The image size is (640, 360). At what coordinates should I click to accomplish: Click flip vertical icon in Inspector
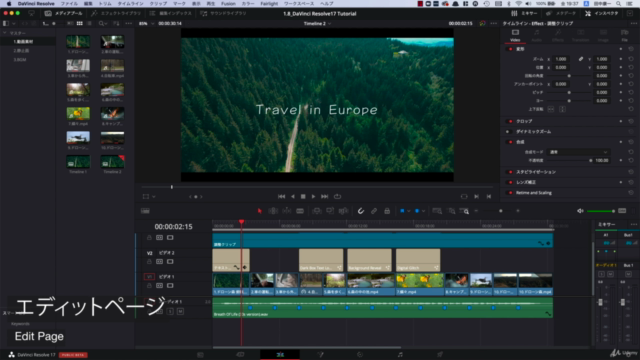tap(562, 109)
